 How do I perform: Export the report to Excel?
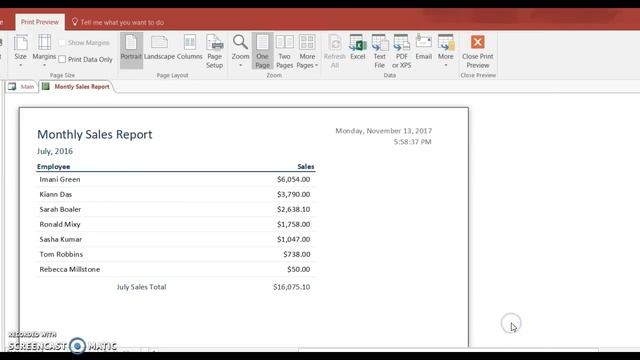coord(358,48)
